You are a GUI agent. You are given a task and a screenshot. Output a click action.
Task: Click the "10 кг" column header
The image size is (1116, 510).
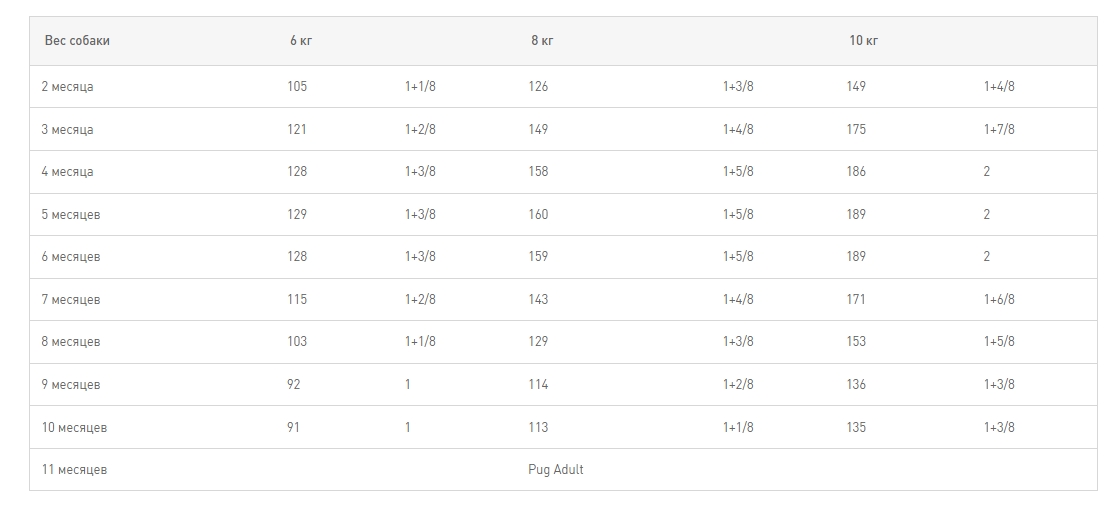(863, 41)
